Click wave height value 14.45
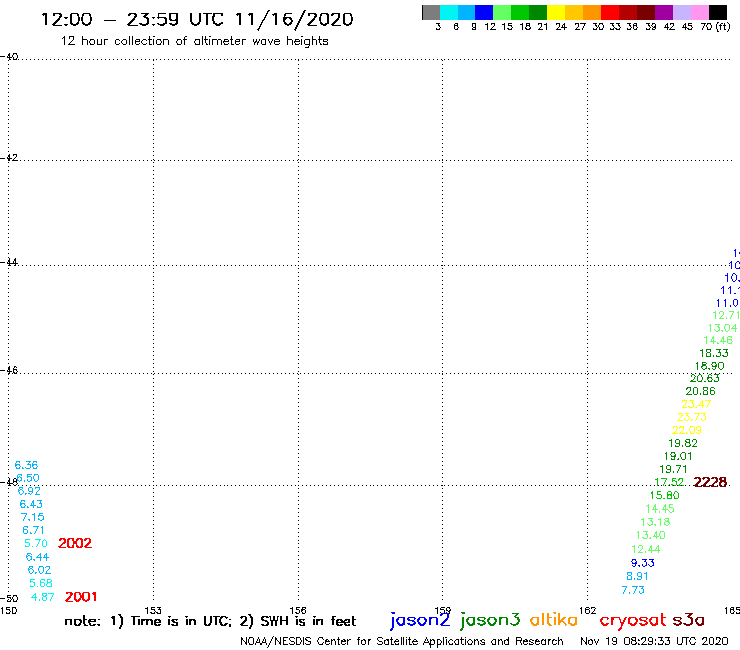Image resolution: width=740 pixels, height=650 pixels. point(660,509)
